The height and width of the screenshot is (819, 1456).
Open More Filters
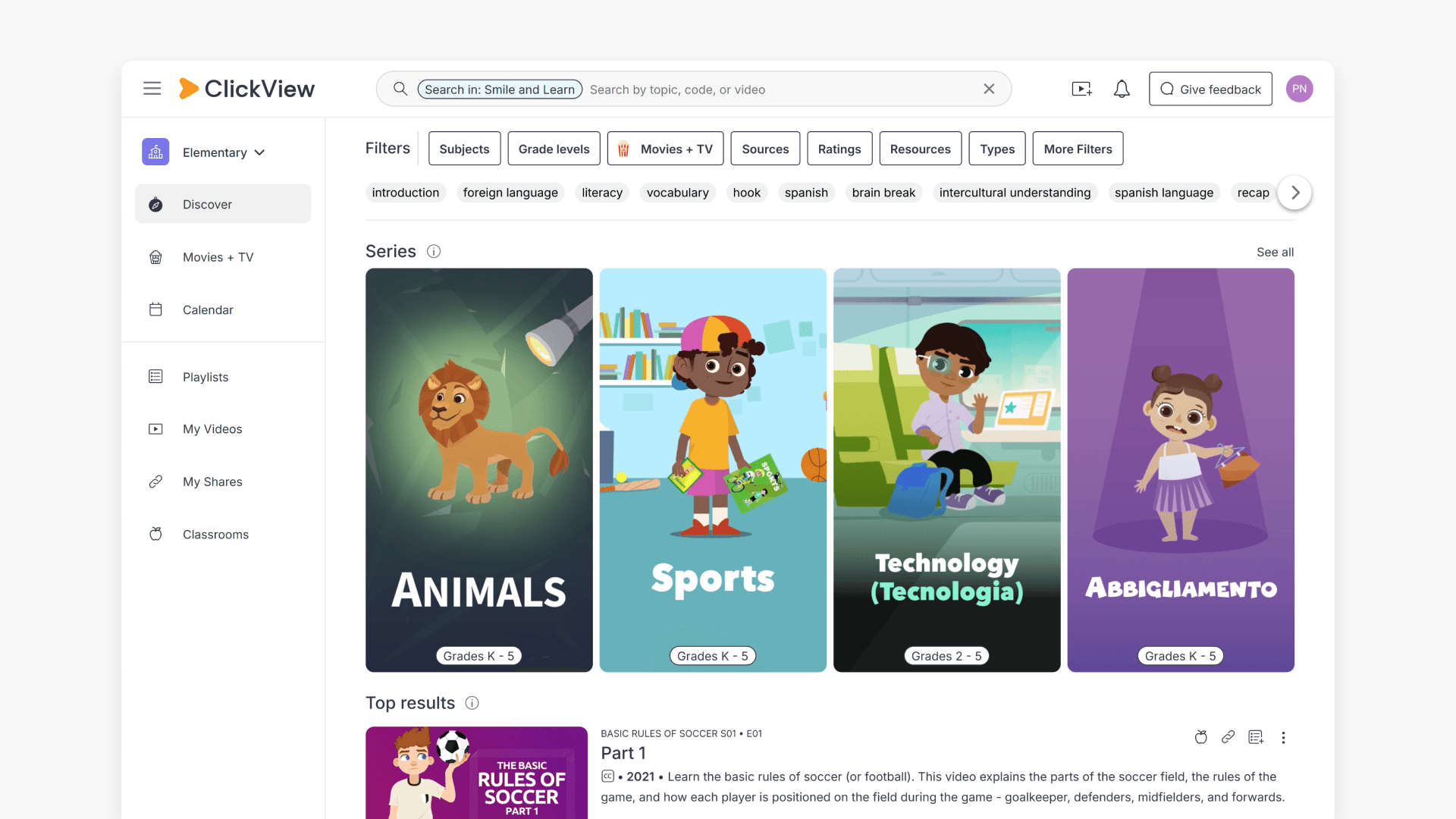pyautogui.click(x=1078, y=149)
